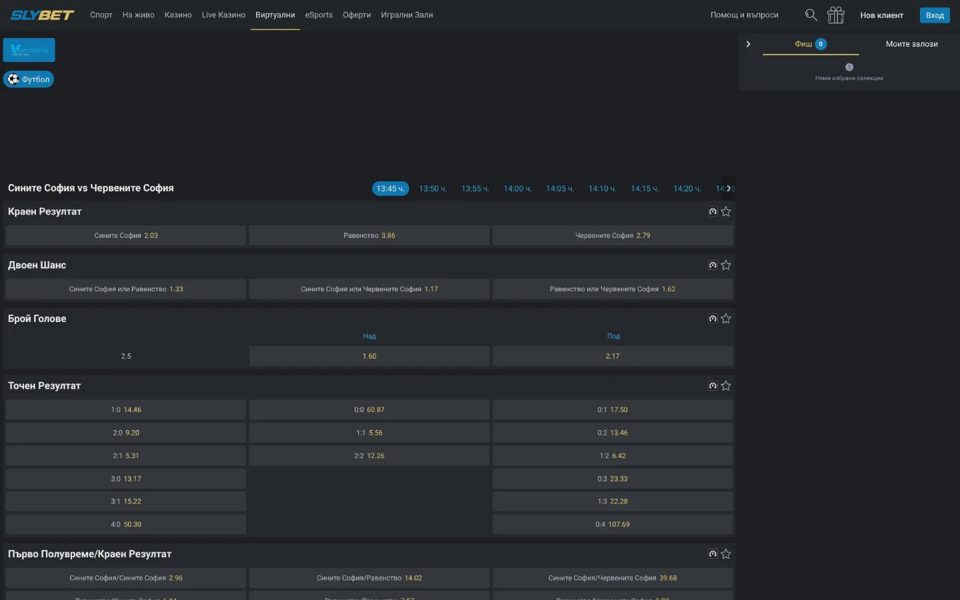Open the Спорт menu
The image size is (960, 600).
101,15
